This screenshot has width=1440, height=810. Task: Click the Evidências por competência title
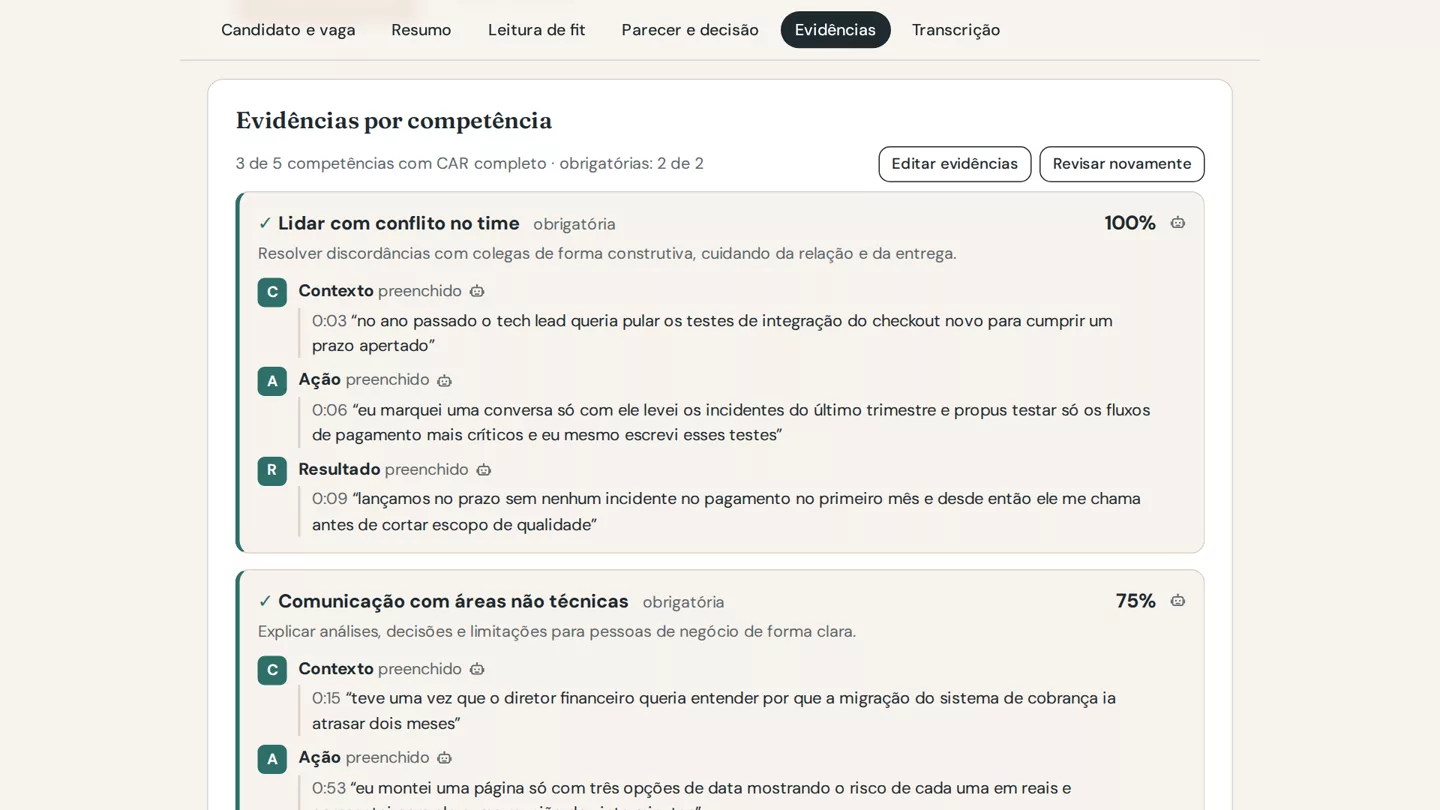pos(394,121)
